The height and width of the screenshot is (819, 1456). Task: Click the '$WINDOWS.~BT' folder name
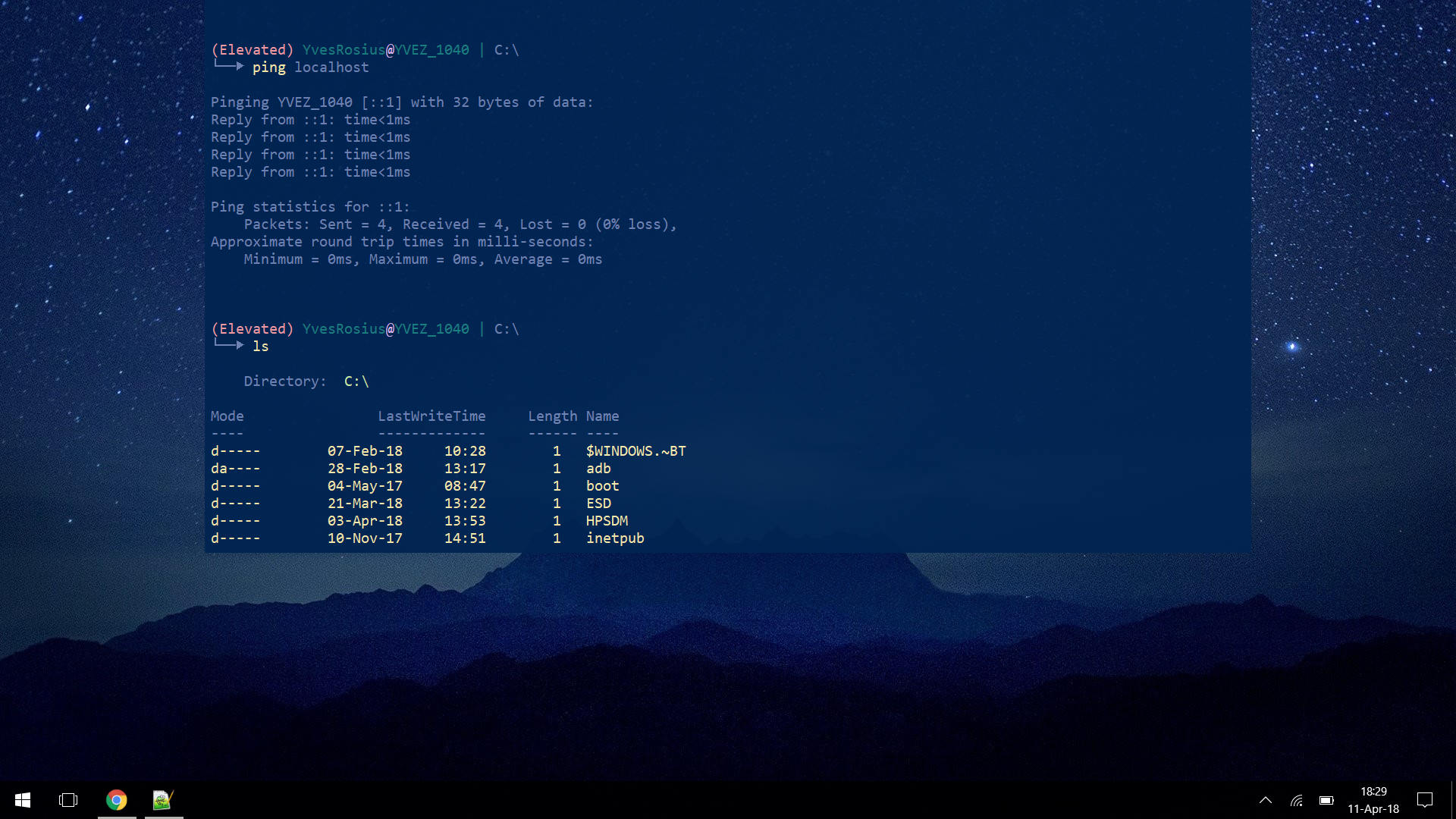[x=636, y=451]
